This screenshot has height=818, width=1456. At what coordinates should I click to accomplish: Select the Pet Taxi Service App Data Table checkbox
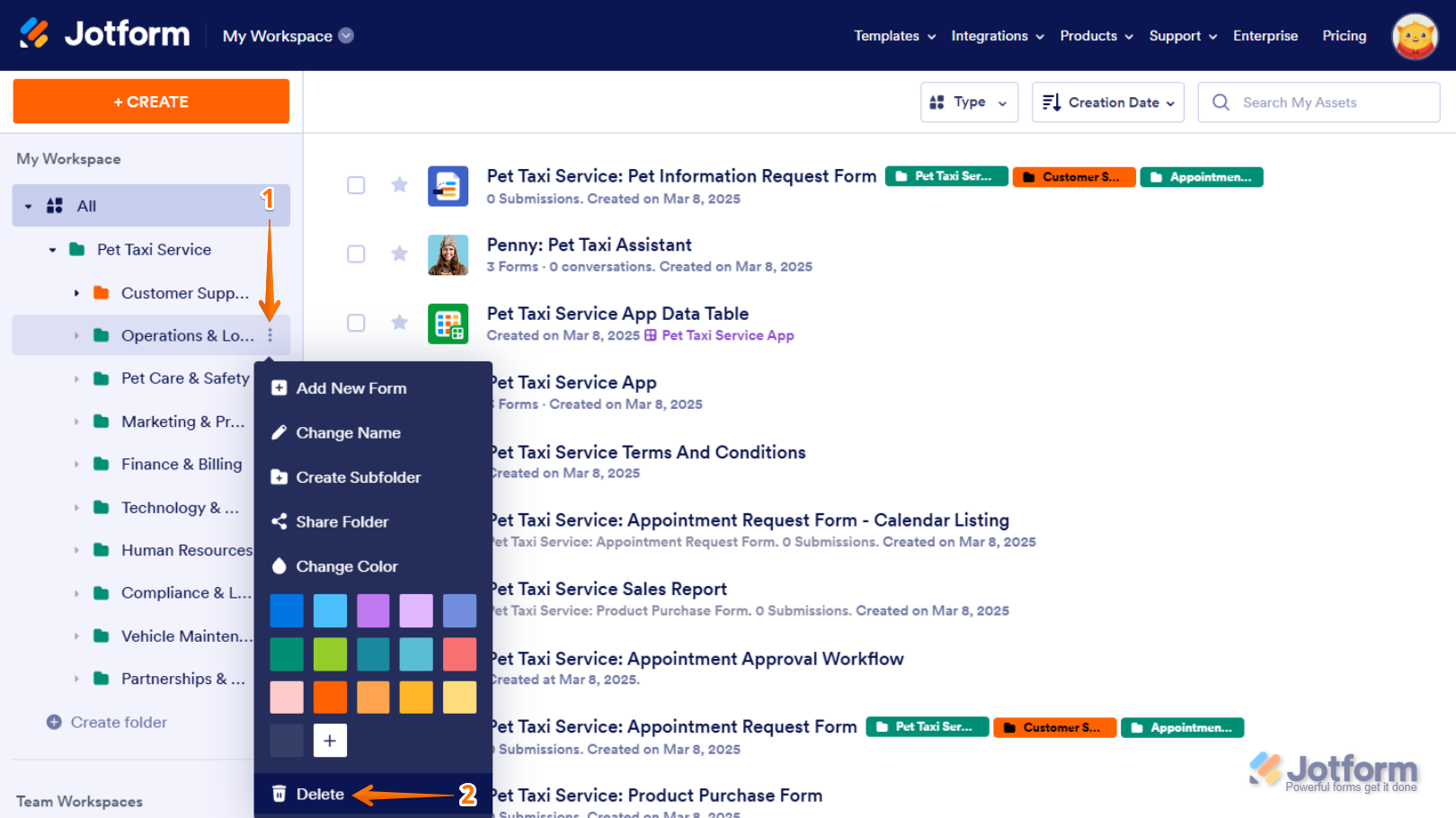point(356,323)
